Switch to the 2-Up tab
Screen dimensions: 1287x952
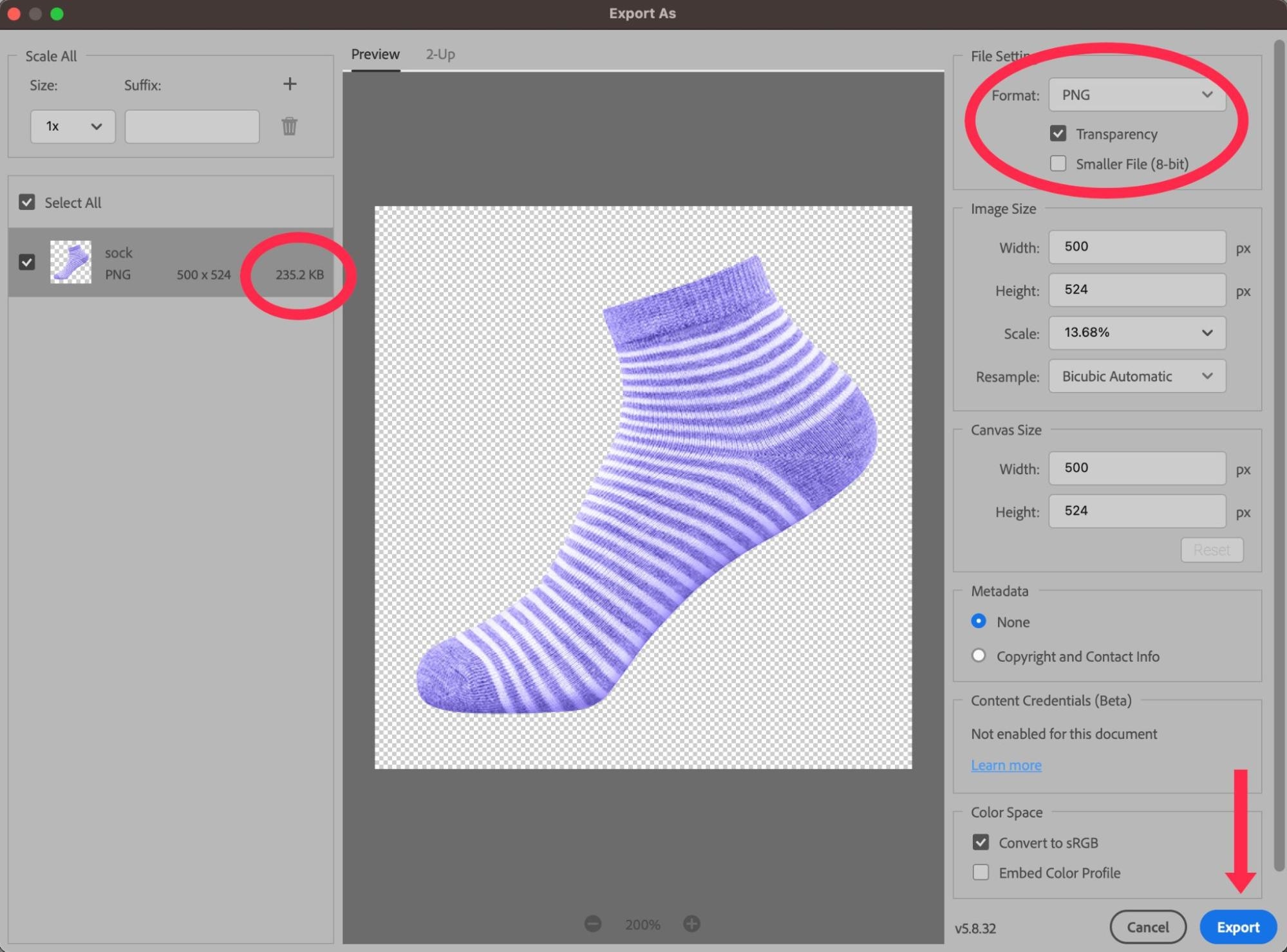440,54
